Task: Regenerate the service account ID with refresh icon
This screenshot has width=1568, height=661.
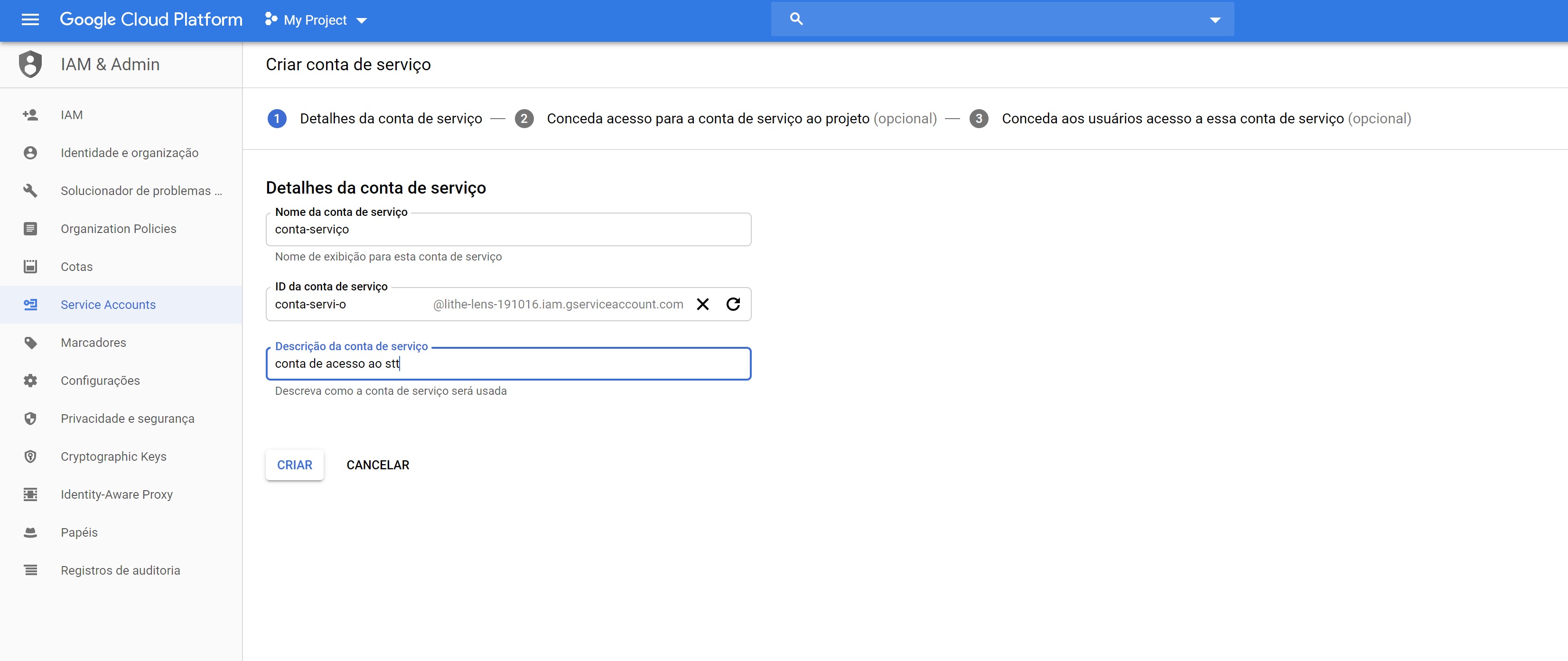Action: [733, 304]
